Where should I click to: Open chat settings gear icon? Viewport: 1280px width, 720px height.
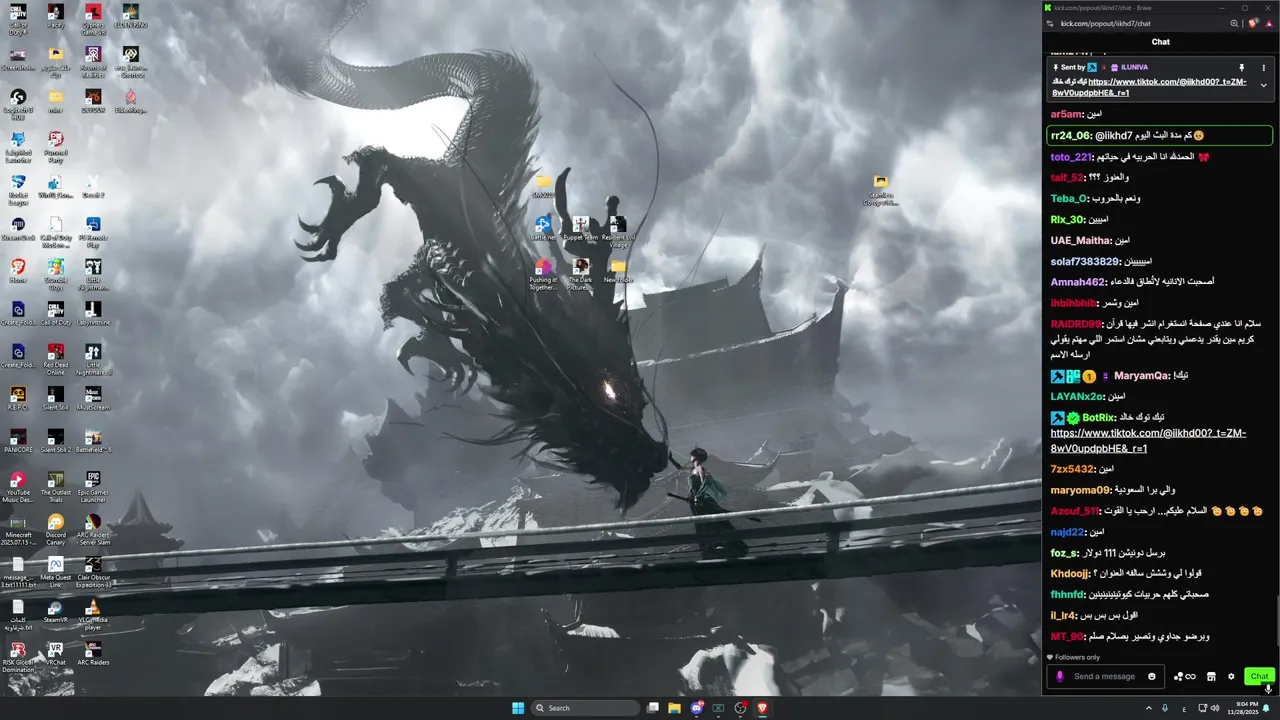1231,676
